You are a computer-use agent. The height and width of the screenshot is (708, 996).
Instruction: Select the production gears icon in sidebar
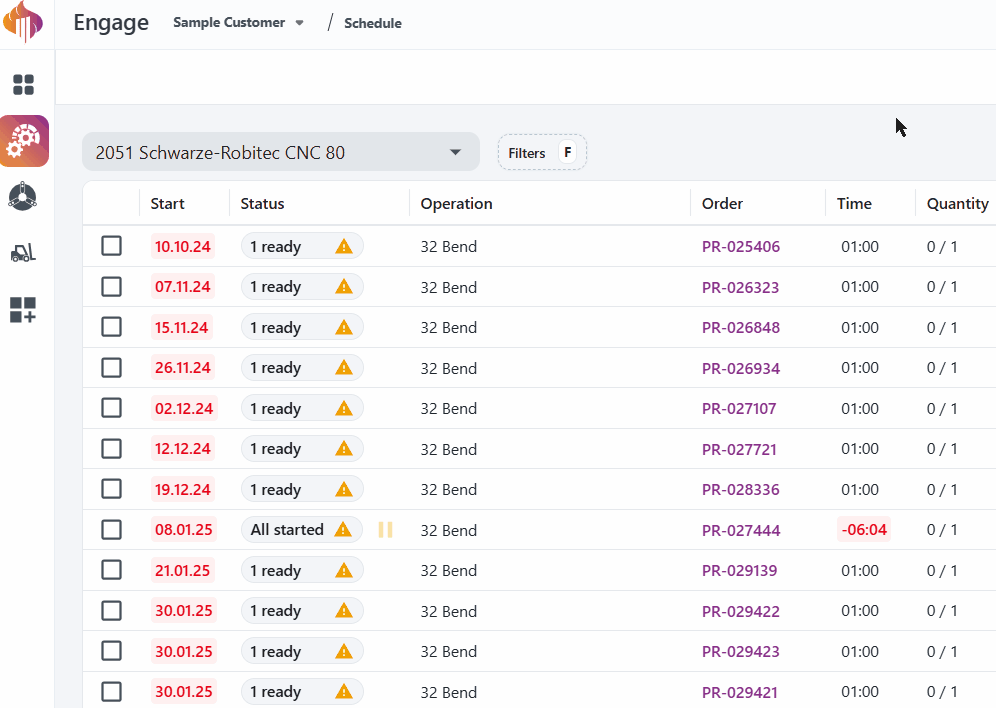tap(24, 141)
